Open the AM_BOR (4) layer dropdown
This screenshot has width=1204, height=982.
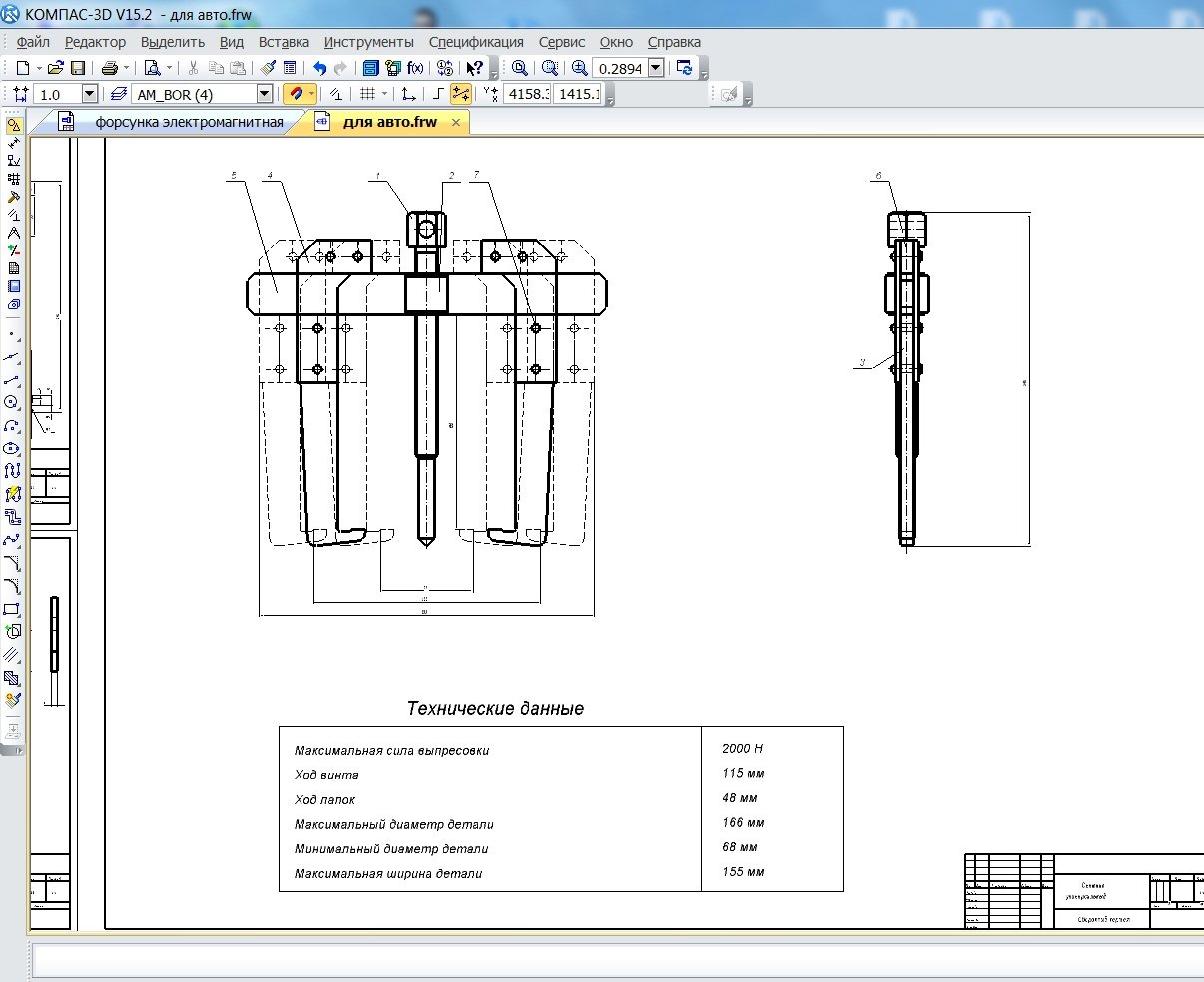[265, 94]
